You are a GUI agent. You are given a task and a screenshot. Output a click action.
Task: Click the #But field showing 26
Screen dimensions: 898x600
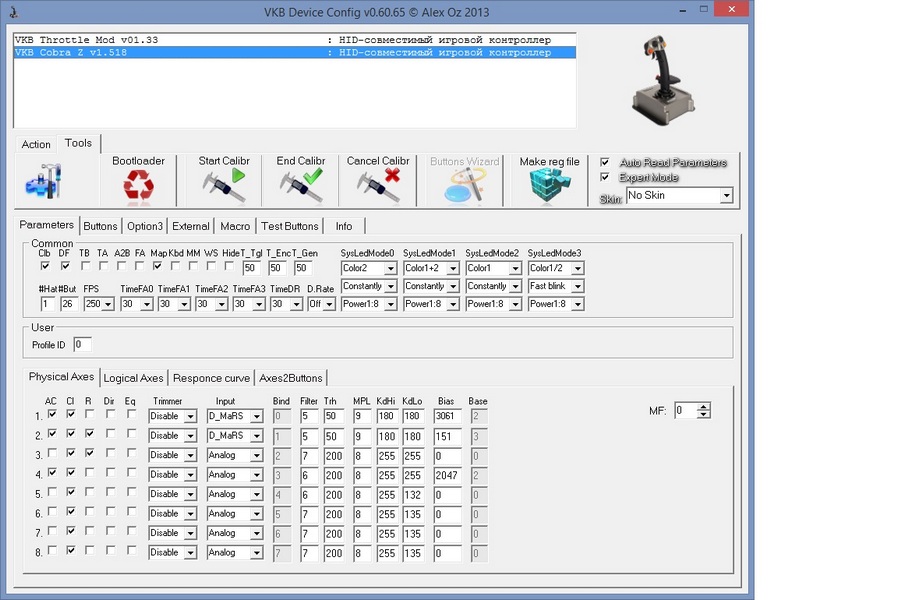click(69, 304)
